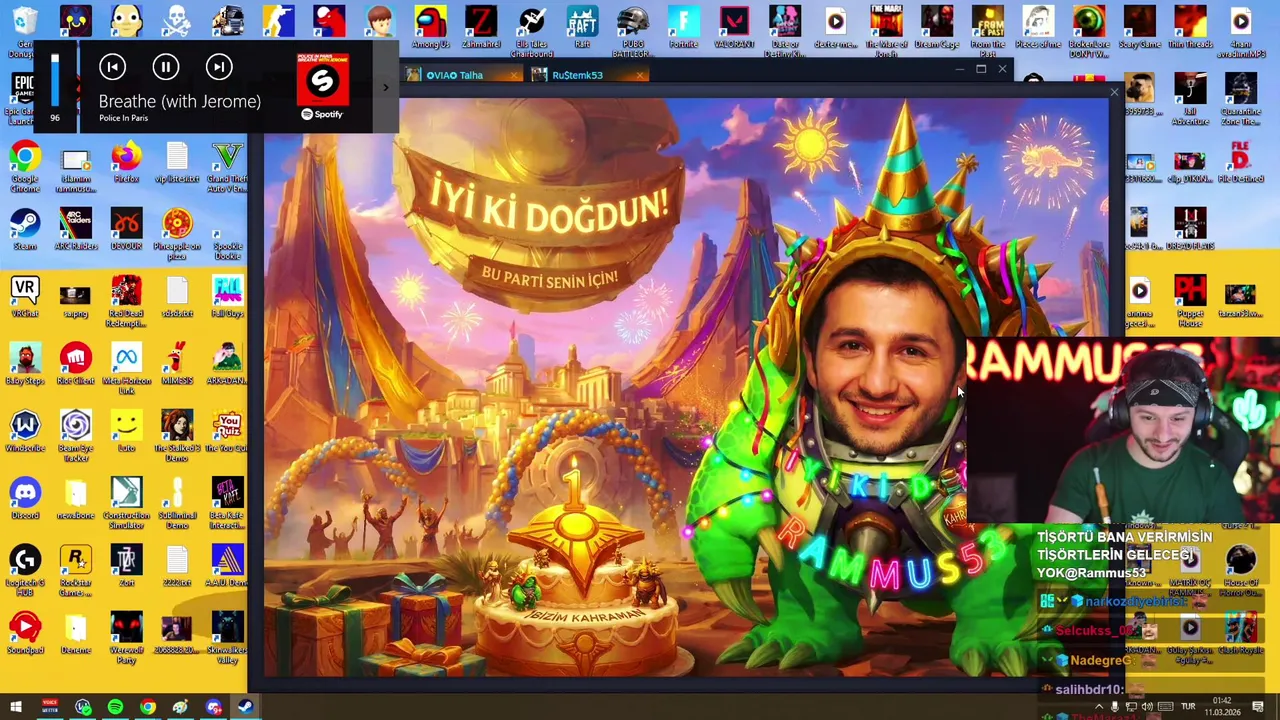Open ARC Raiders desktop shortcut
Screen dimensions: 1280x720
tap(75, 230)
